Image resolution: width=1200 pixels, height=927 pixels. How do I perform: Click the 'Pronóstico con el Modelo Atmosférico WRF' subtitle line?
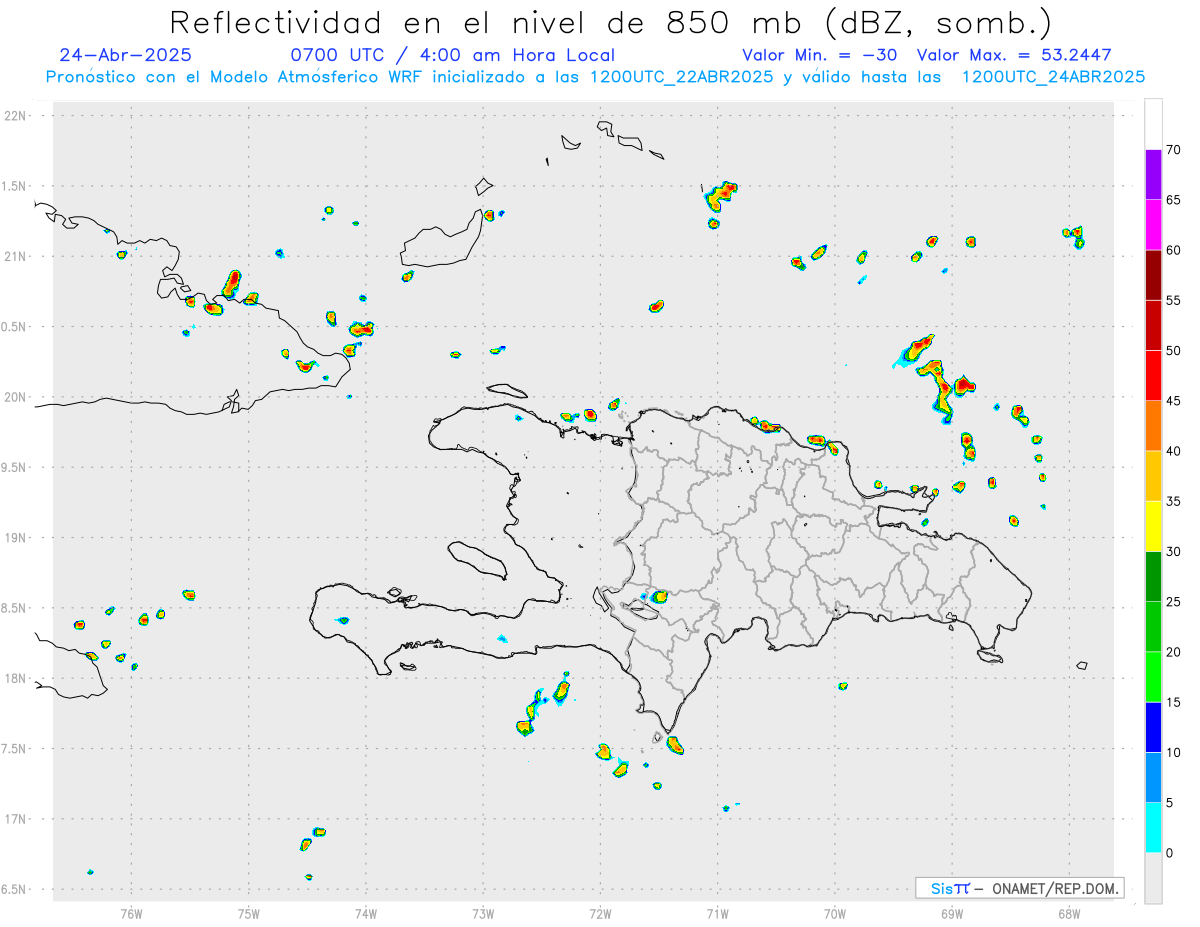[x=595, y=77]
